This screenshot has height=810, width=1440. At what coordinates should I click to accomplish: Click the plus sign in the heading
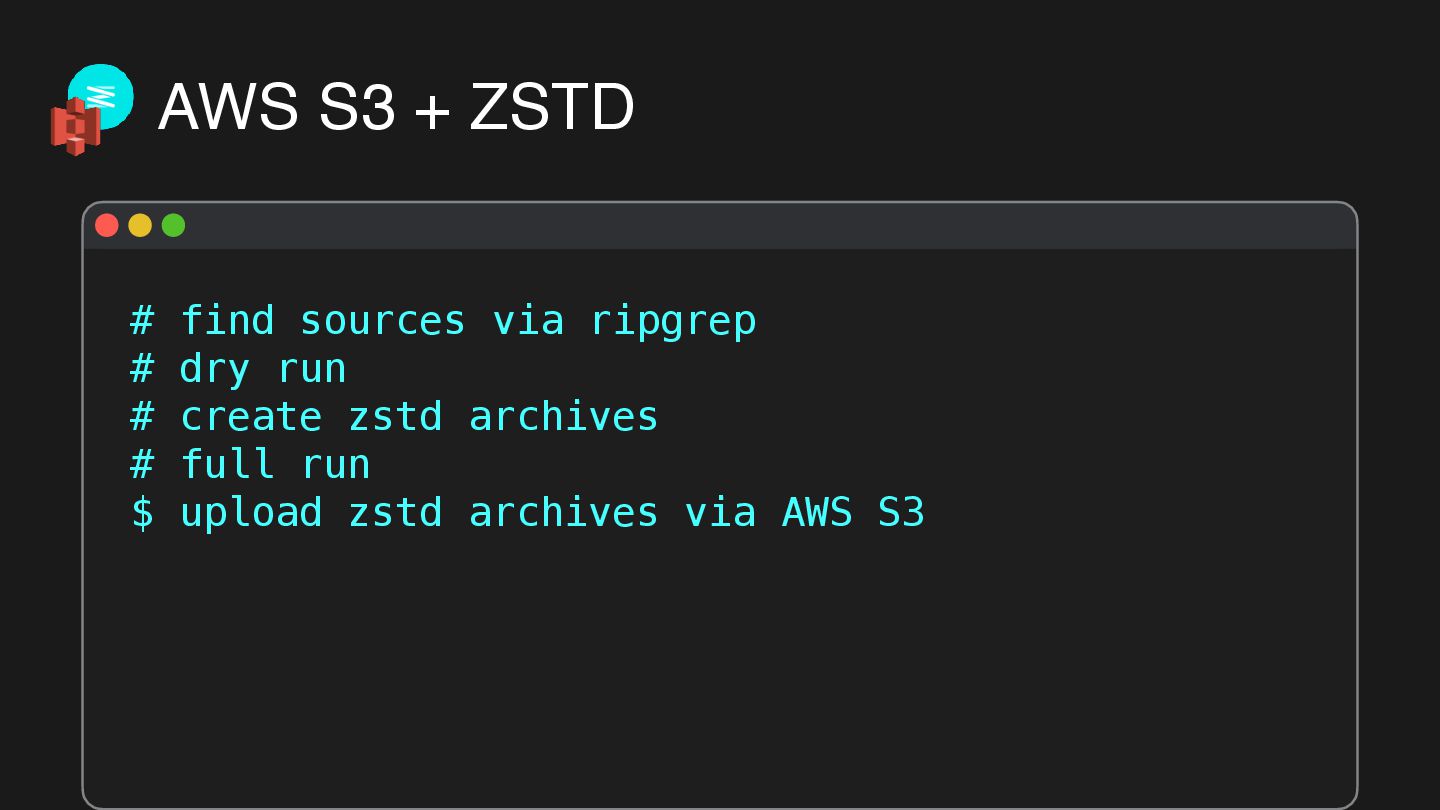[432, 110]
